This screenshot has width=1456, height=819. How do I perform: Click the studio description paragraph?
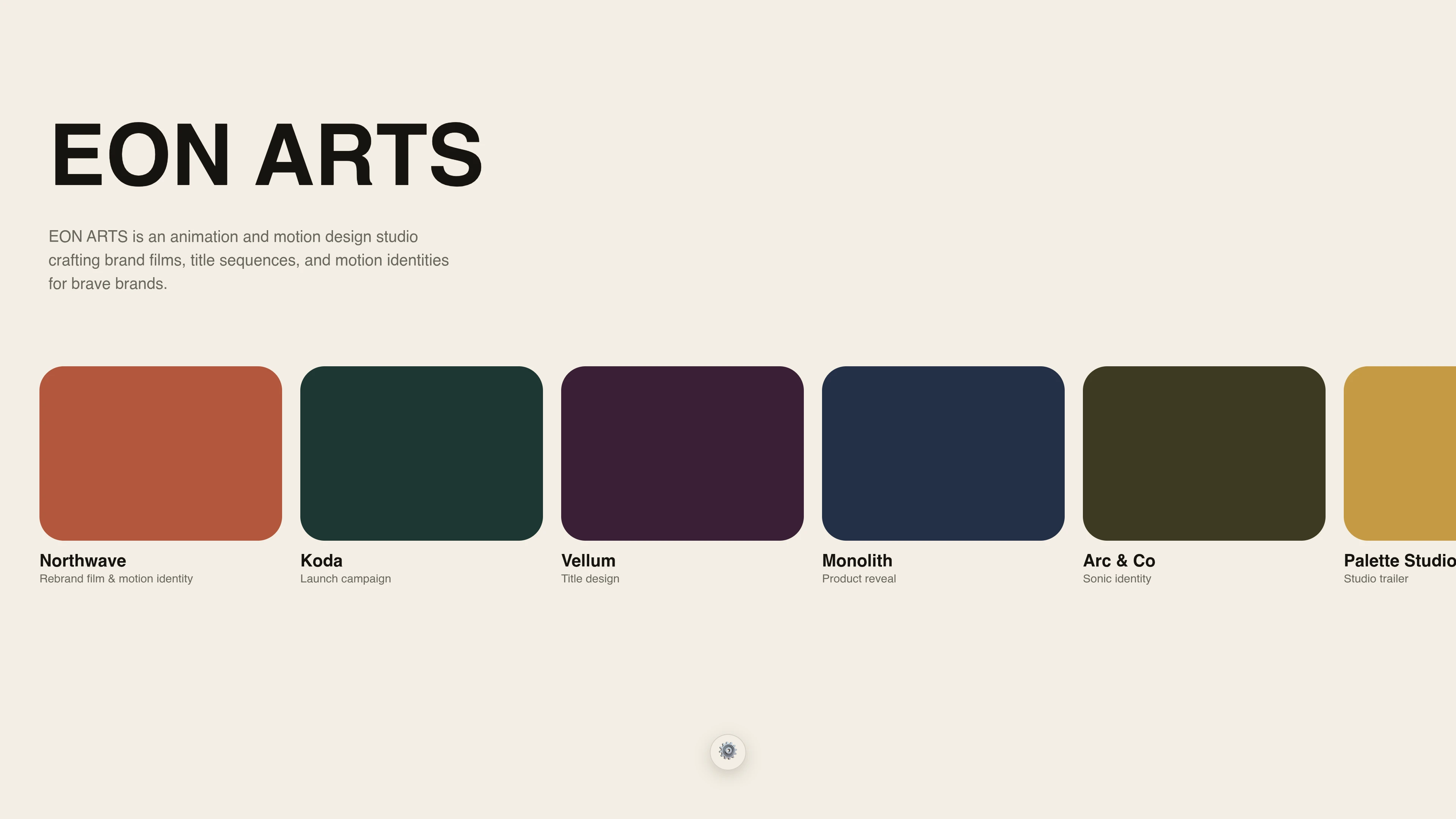pos(249,260)
